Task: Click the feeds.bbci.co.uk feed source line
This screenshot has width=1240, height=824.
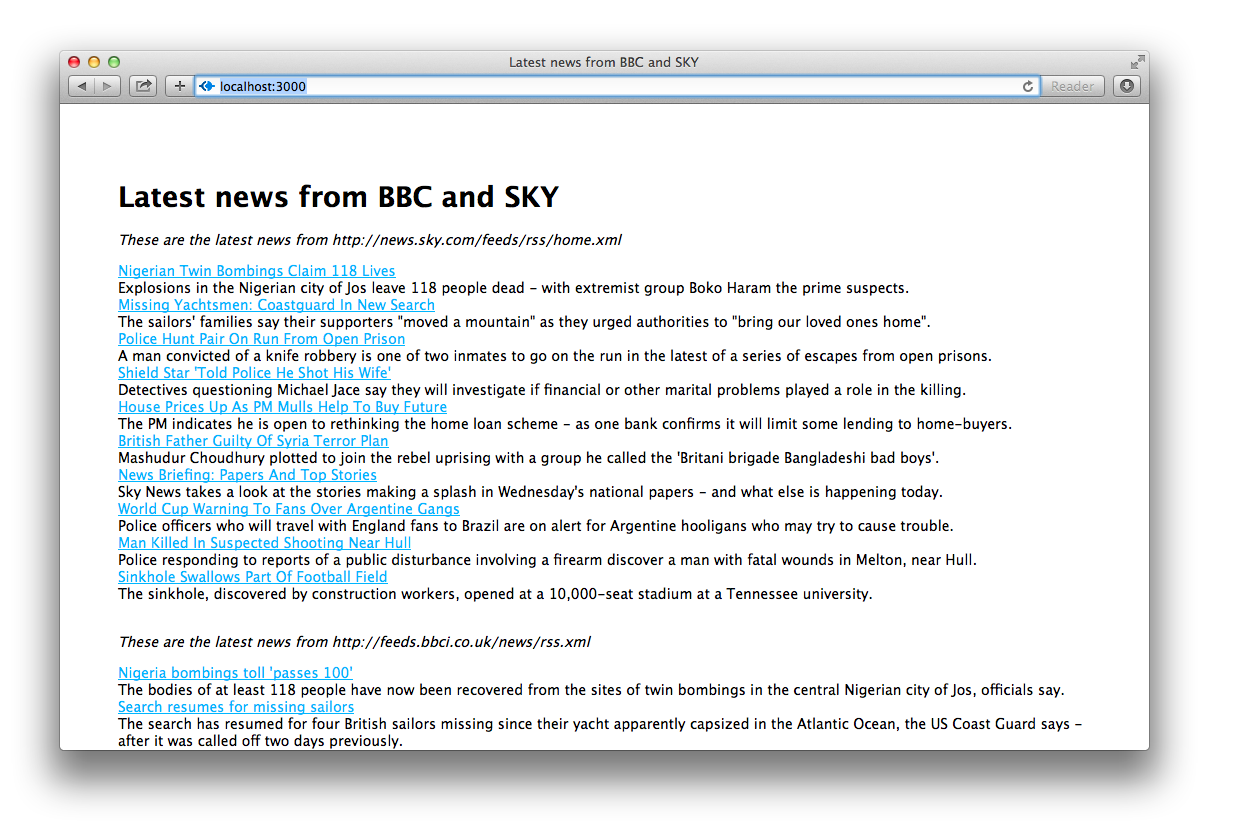Action: 355,642
